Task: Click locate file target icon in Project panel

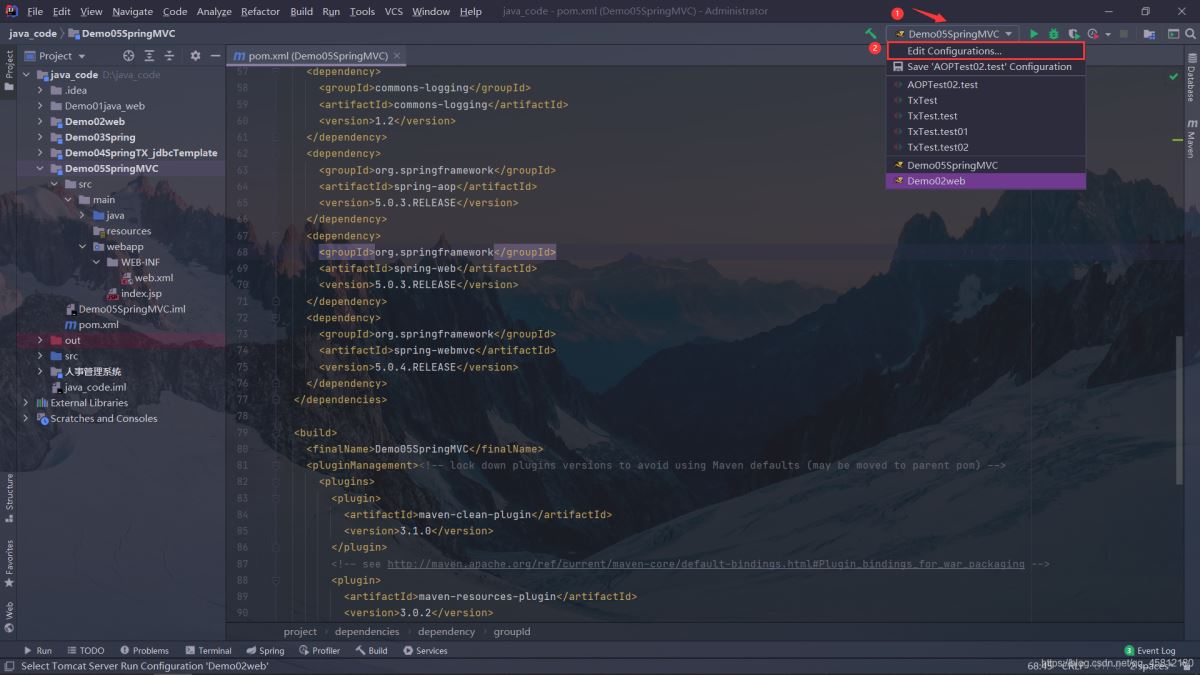Action: [128, 56]
